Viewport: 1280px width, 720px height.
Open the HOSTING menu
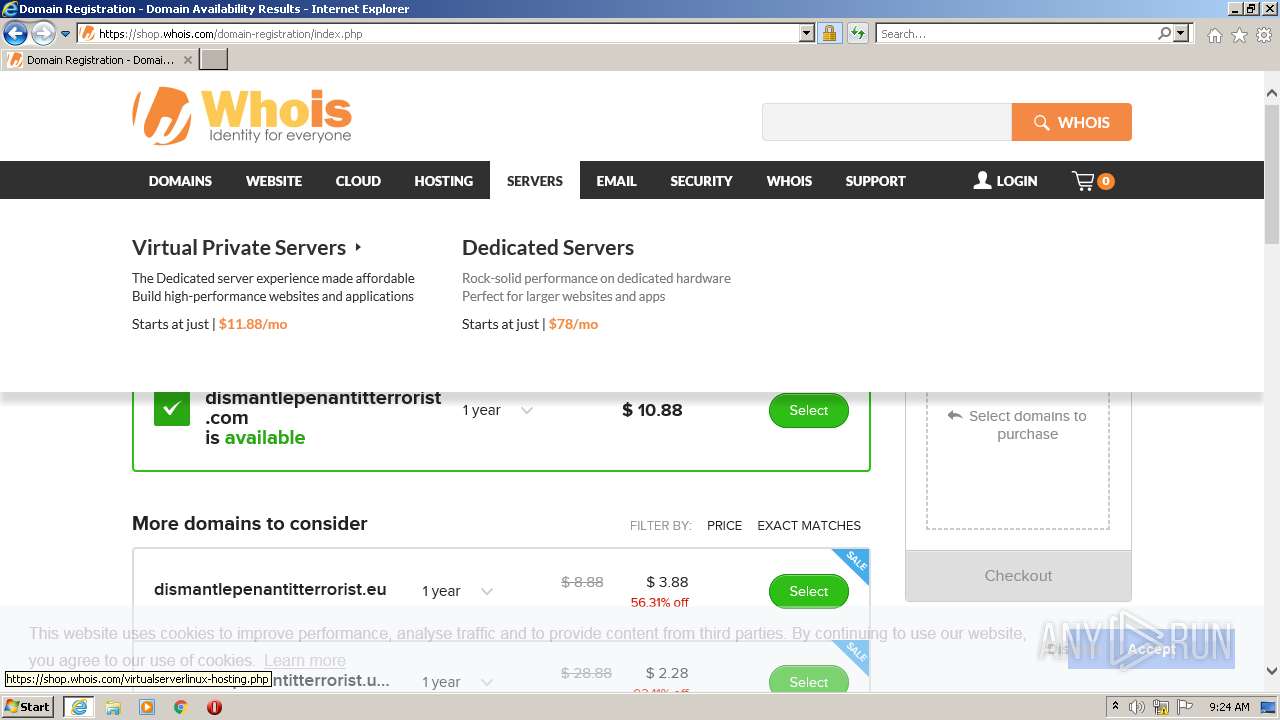(x=444, y=181)
